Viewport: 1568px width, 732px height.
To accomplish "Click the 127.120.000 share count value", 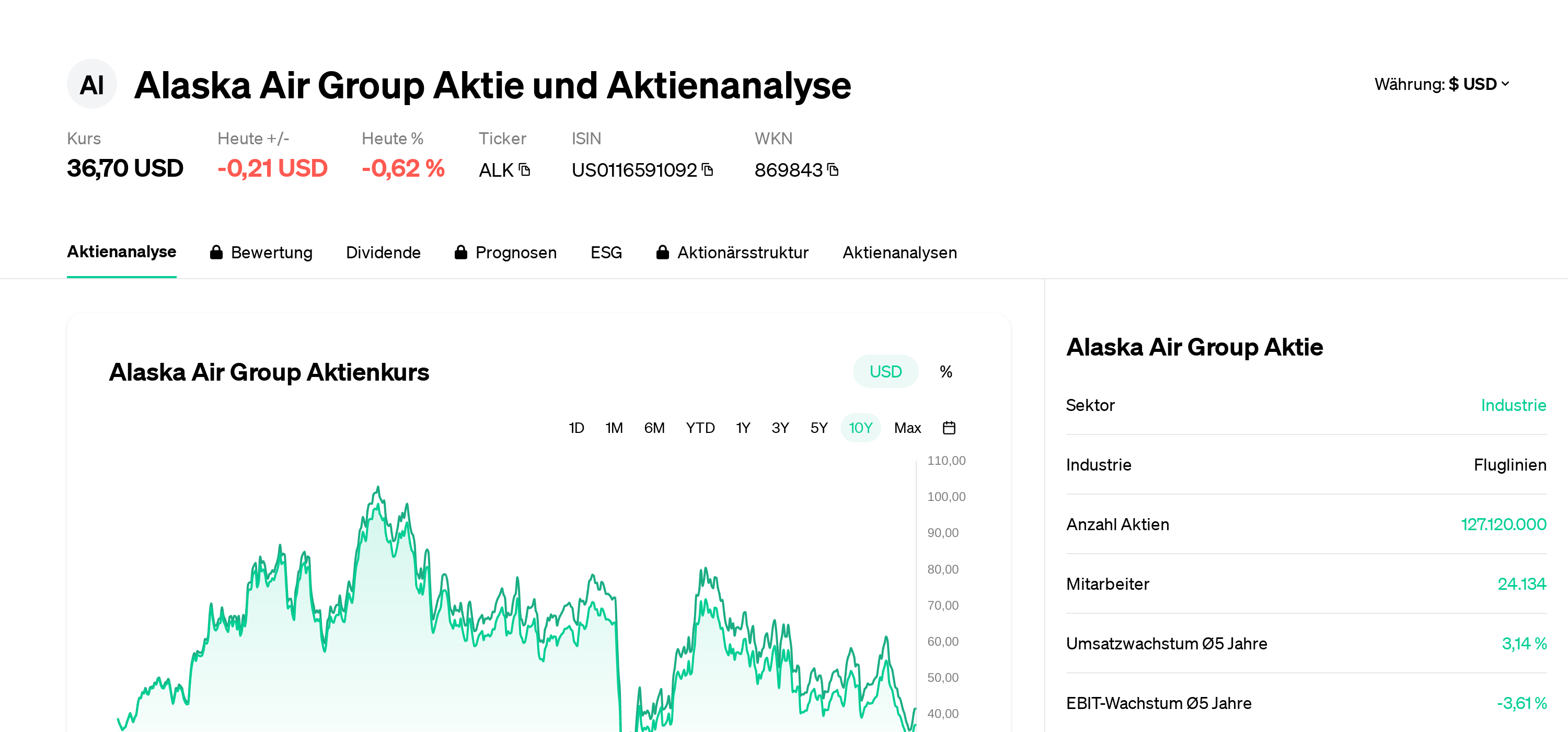I will click(1504, 525).
